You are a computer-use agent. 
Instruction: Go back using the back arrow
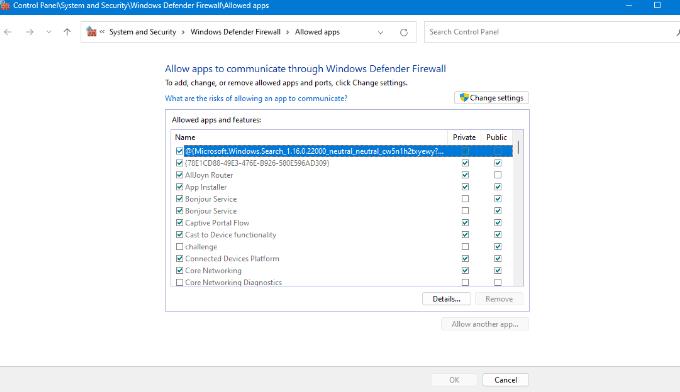coord(8,32)
